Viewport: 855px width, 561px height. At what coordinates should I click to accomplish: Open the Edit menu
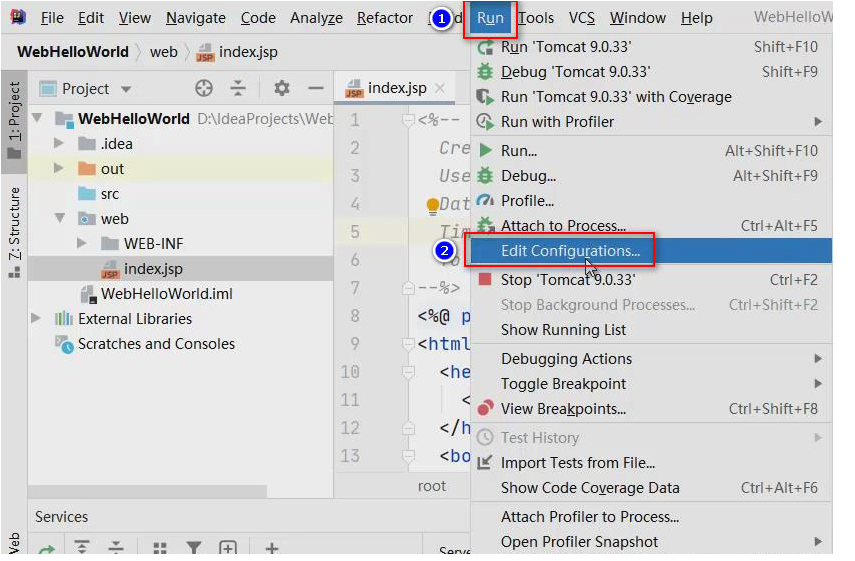point(91,18)
